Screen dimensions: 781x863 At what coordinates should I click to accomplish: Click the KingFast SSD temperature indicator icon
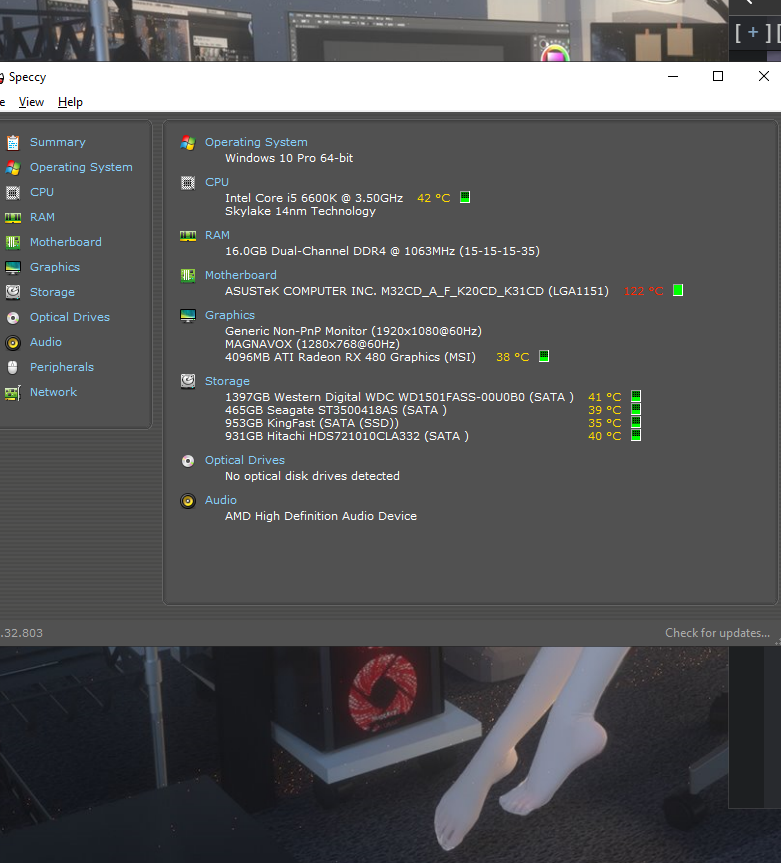pyautogui.click(x=636, y=422)
